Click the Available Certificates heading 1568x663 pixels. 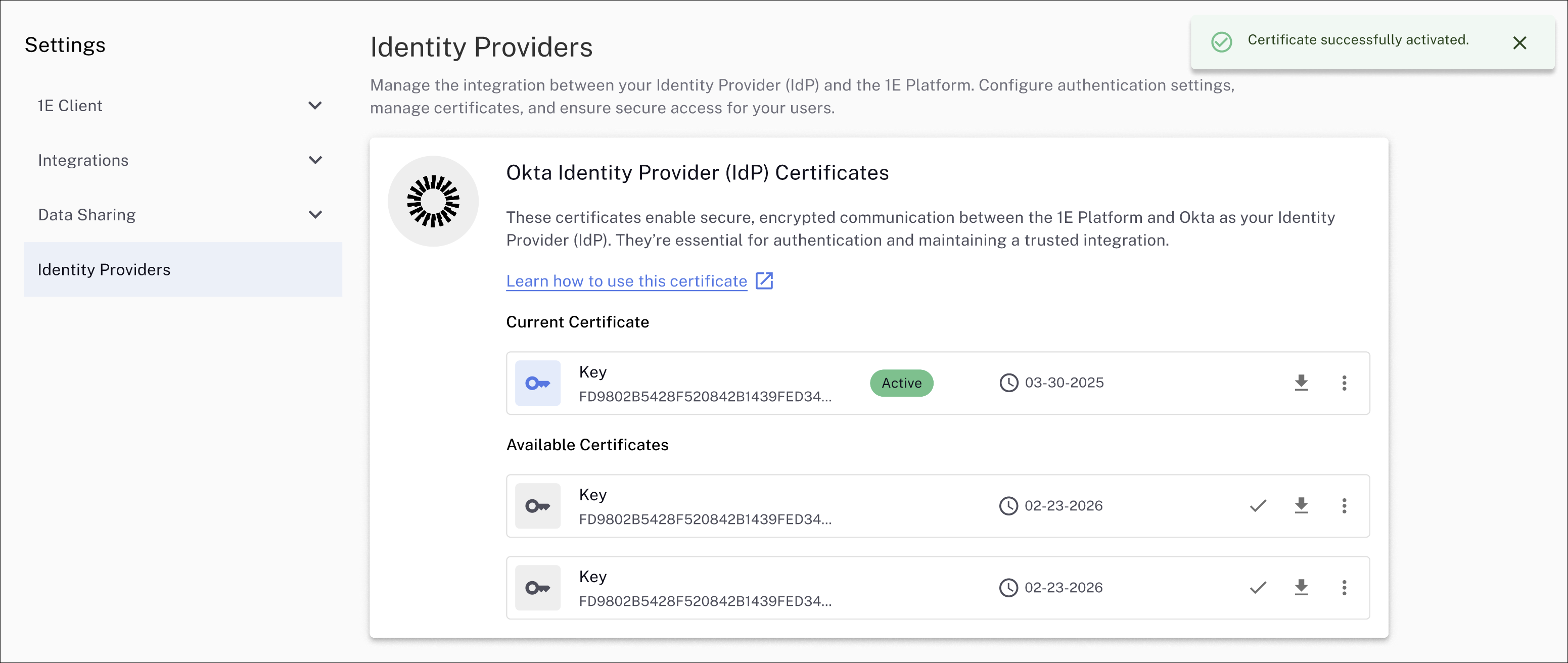coord(587,445)
